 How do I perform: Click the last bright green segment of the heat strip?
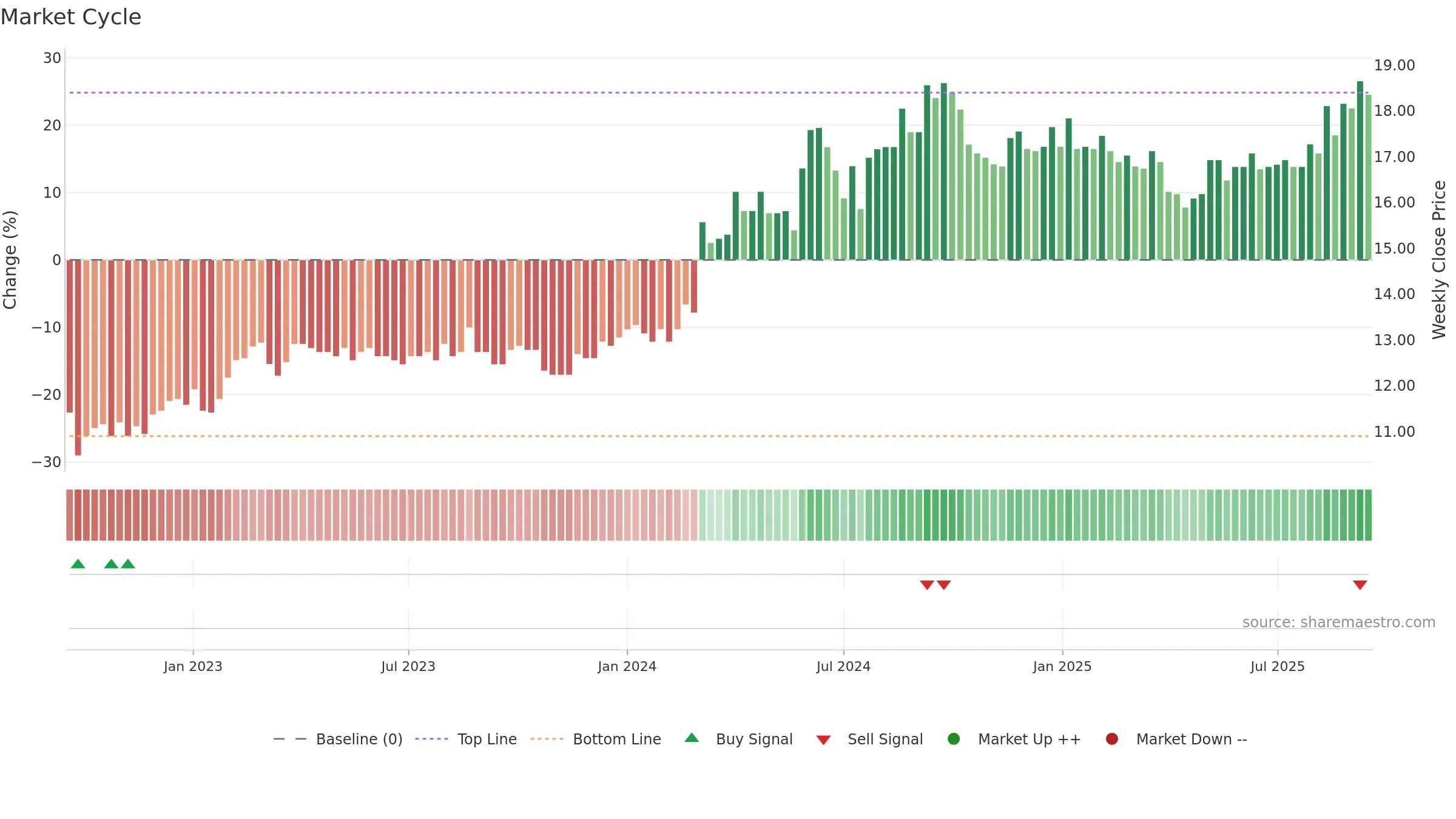[x=1368, y=515]
